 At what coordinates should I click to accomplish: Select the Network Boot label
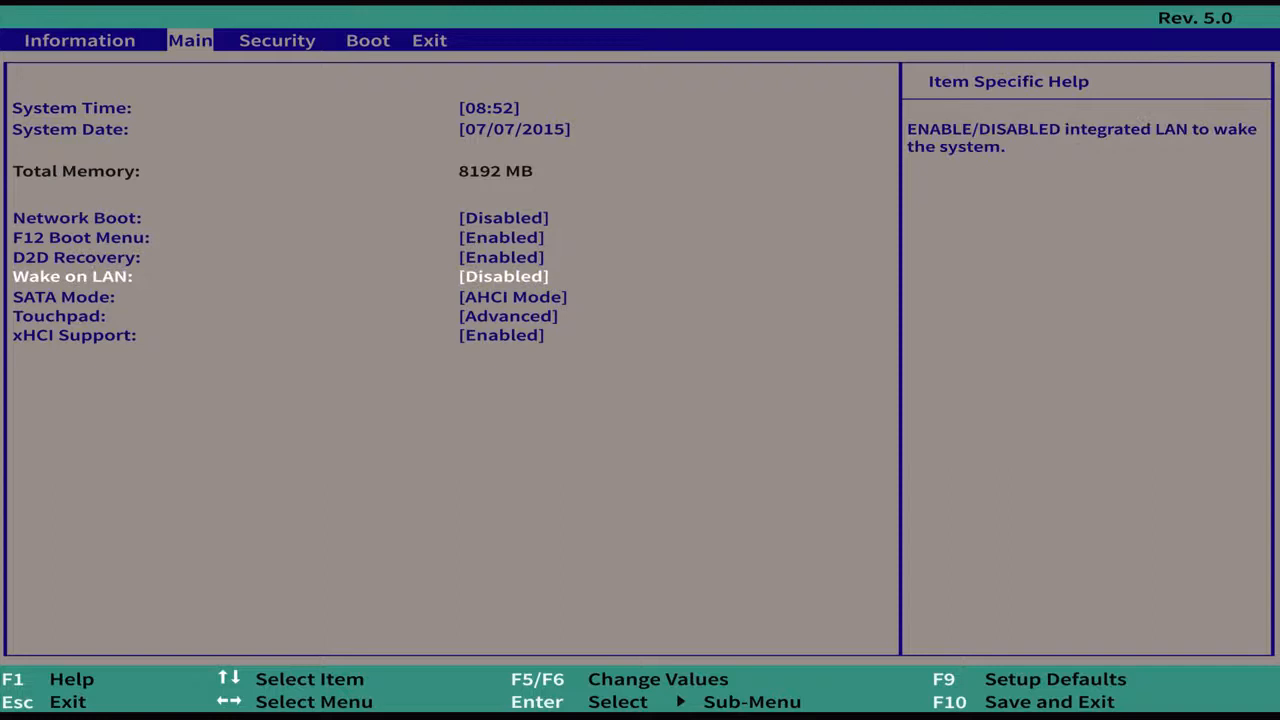tap(77, 218)
